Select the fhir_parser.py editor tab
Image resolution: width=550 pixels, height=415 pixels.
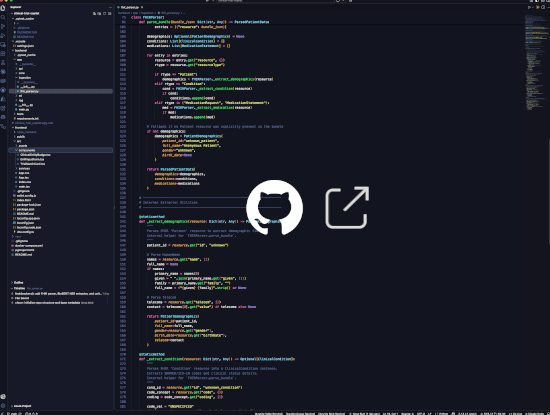coord(130,7)
